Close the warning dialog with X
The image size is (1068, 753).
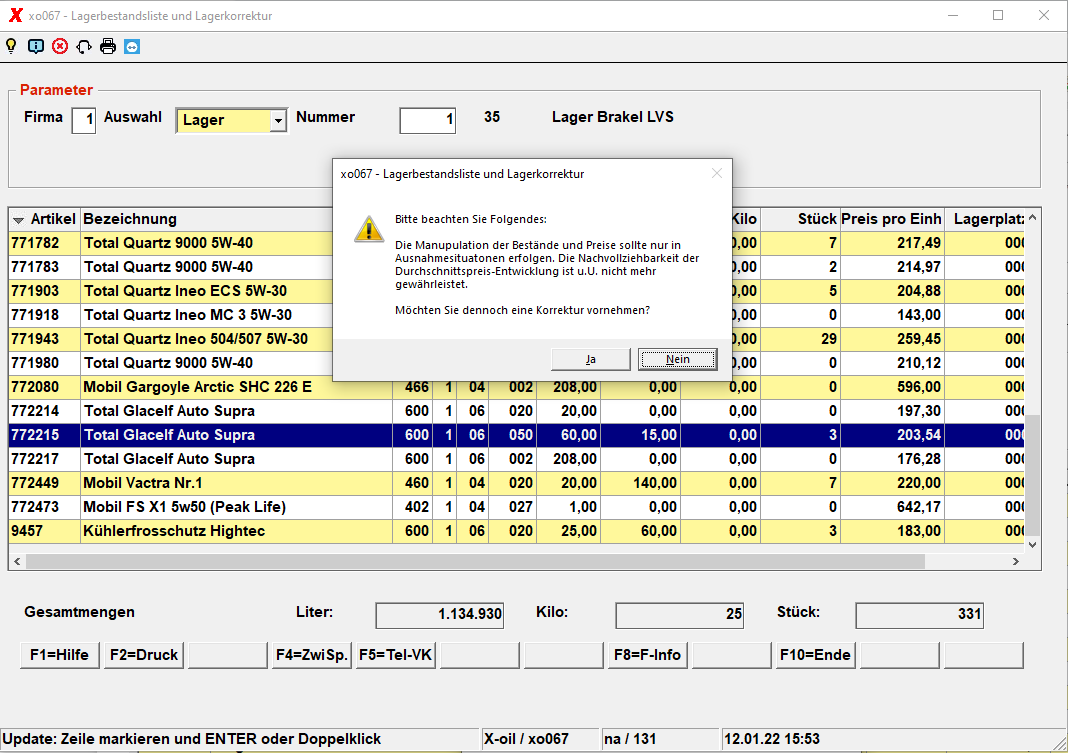717,174
